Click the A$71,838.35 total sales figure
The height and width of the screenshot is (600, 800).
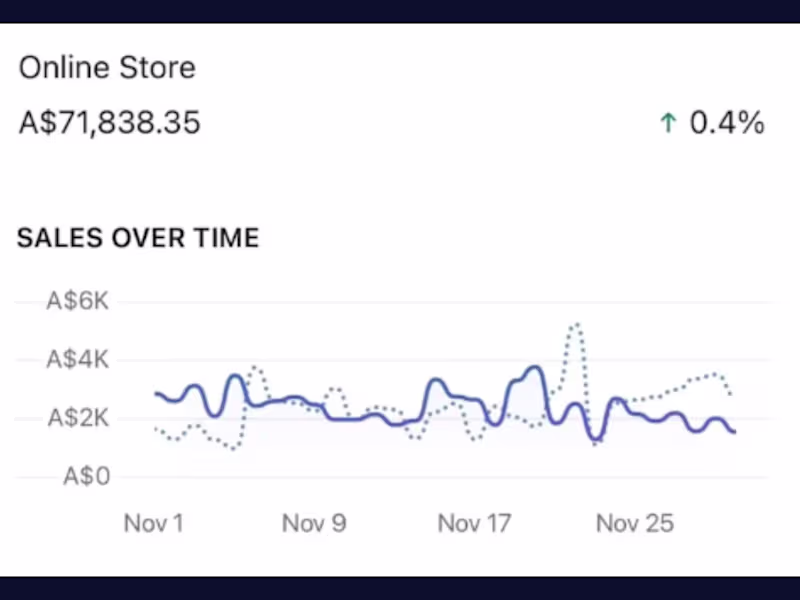pos(109,123)
